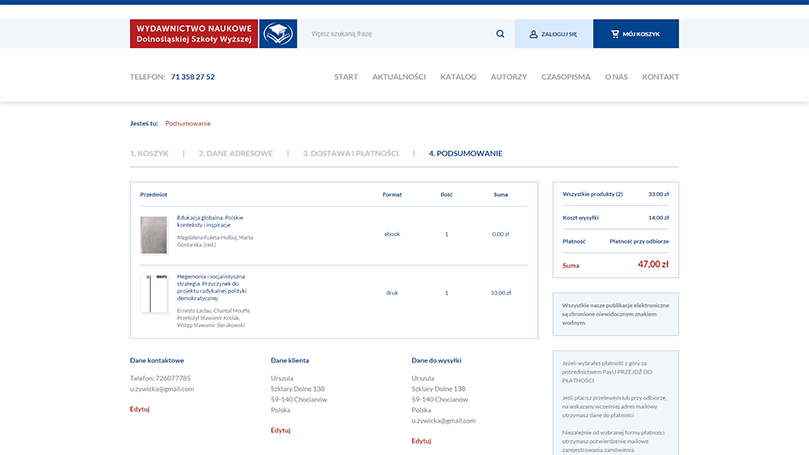Screen dimensions: 809x455
Task: Click the cart icon in Mój koszyk
Action: (x=615, y=34)
